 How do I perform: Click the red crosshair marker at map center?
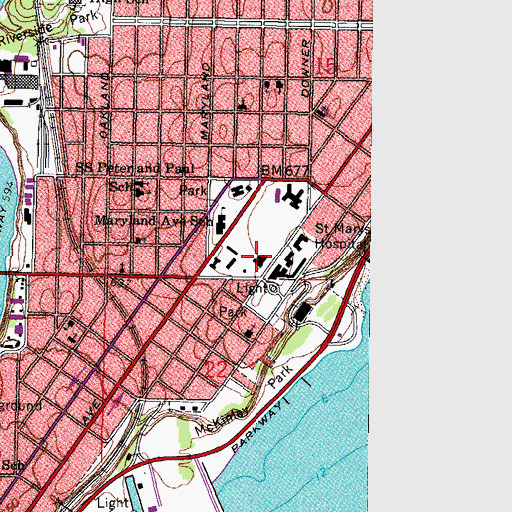256,256
